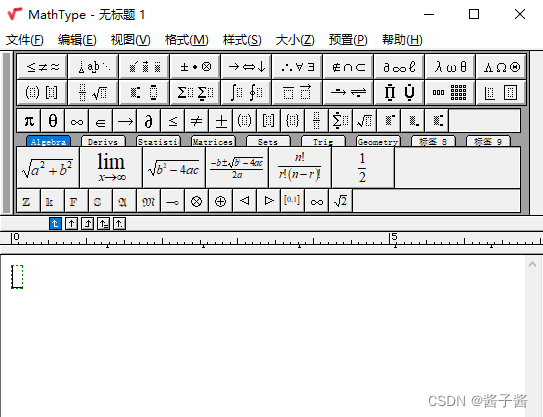The width and height of the screenshot is (543, 417).
Task: Open the box templates palette
Action: click(501, 92)
